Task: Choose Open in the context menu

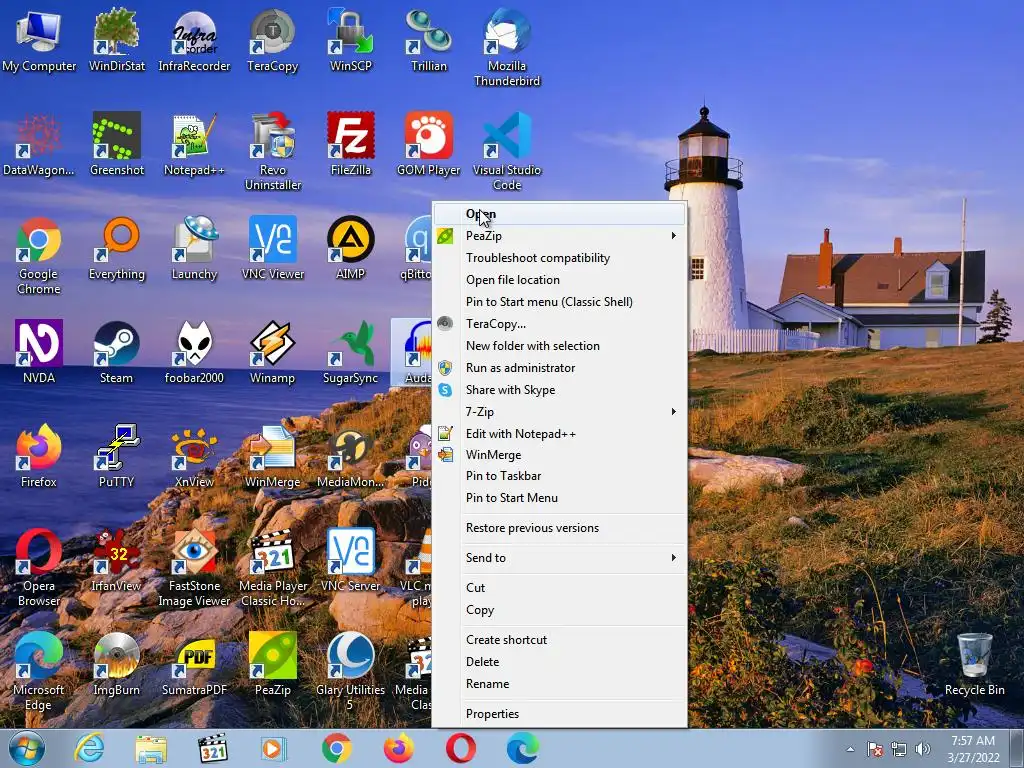Action: [x=560, y=214]
